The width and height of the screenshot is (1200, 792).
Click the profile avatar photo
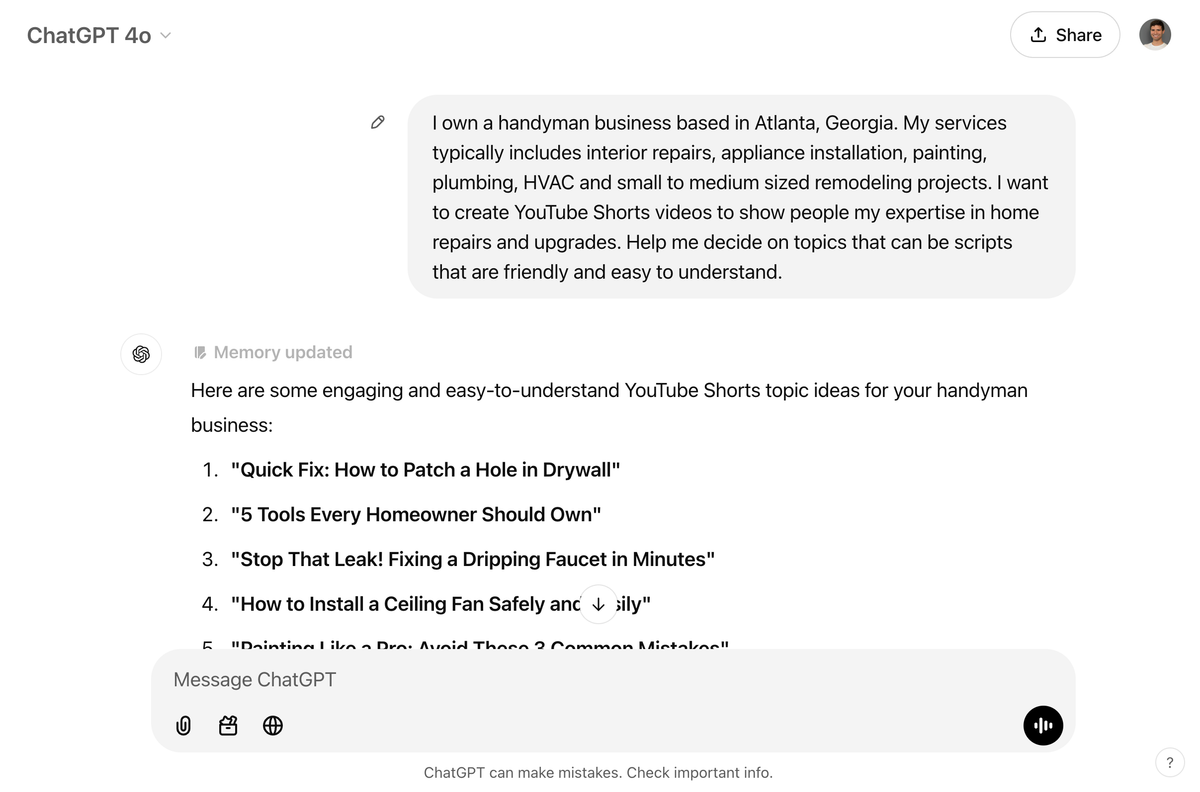tap(1155, 33)
